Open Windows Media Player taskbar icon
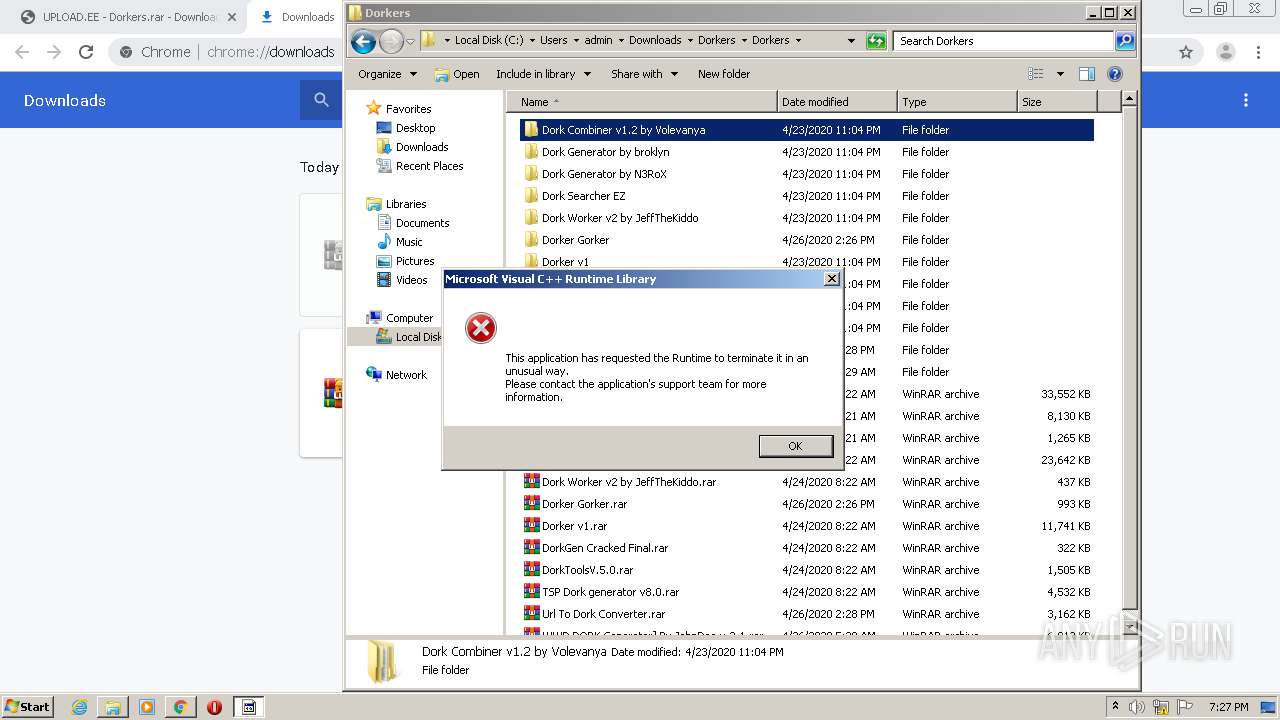Viewport: 1280px width, 720px height. coord(147,707)
